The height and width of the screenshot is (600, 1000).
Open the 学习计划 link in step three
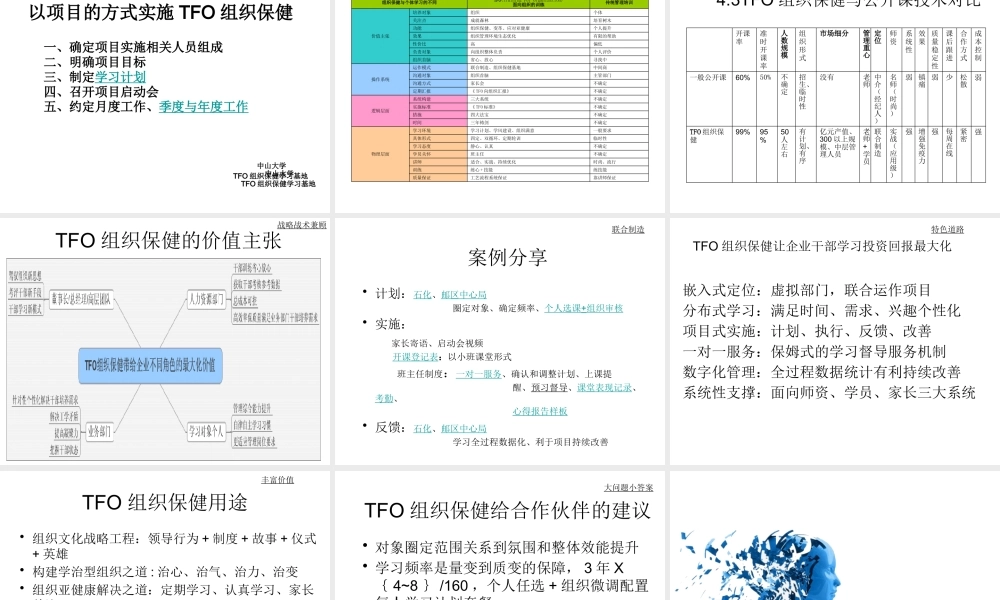click(x=121, y=77)
